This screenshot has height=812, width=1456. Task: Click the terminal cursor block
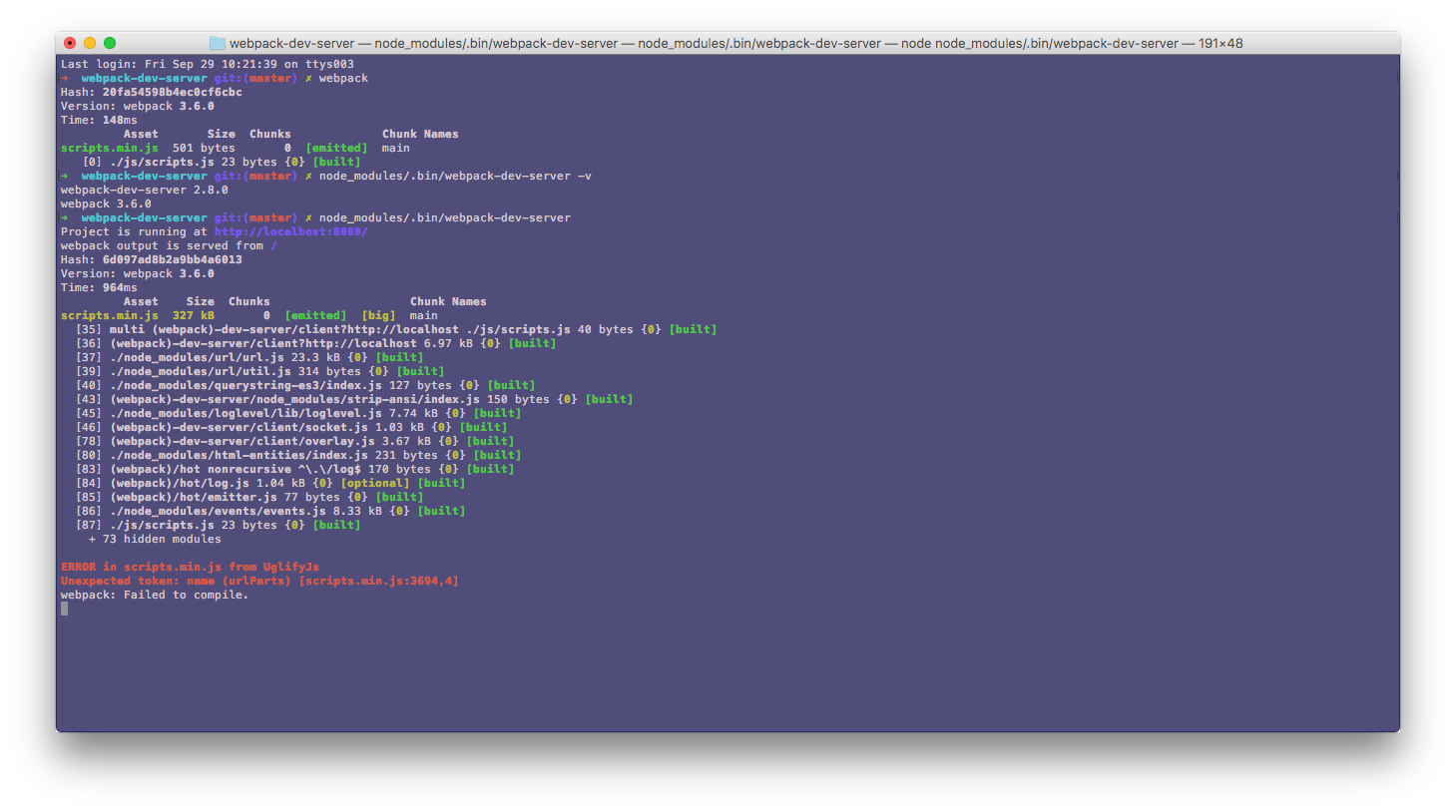[65, 609]
